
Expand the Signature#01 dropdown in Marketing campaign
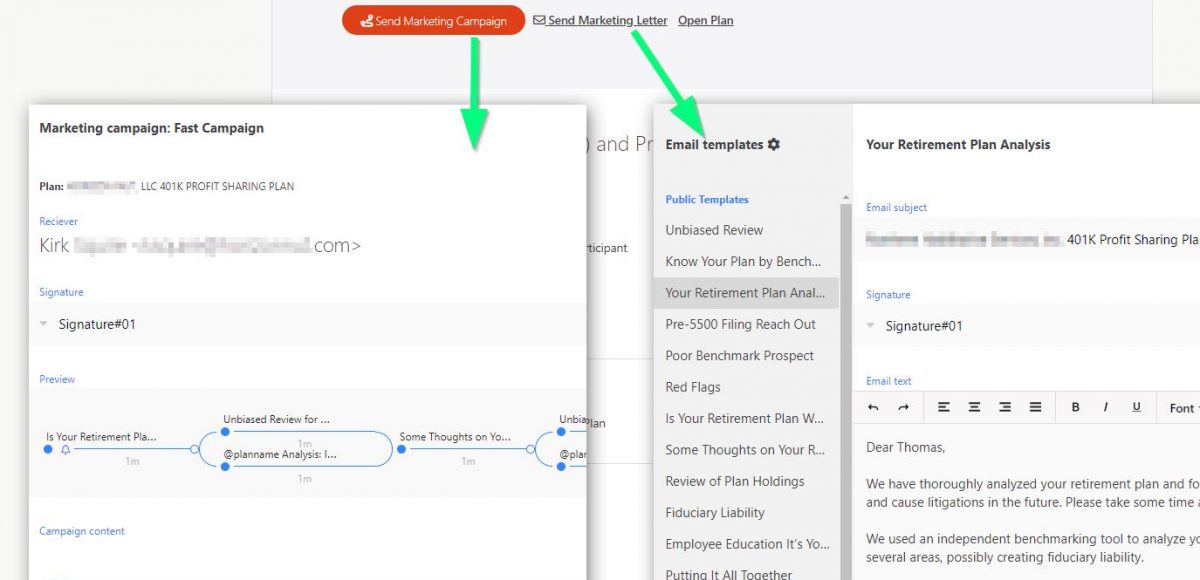(44, 324)
